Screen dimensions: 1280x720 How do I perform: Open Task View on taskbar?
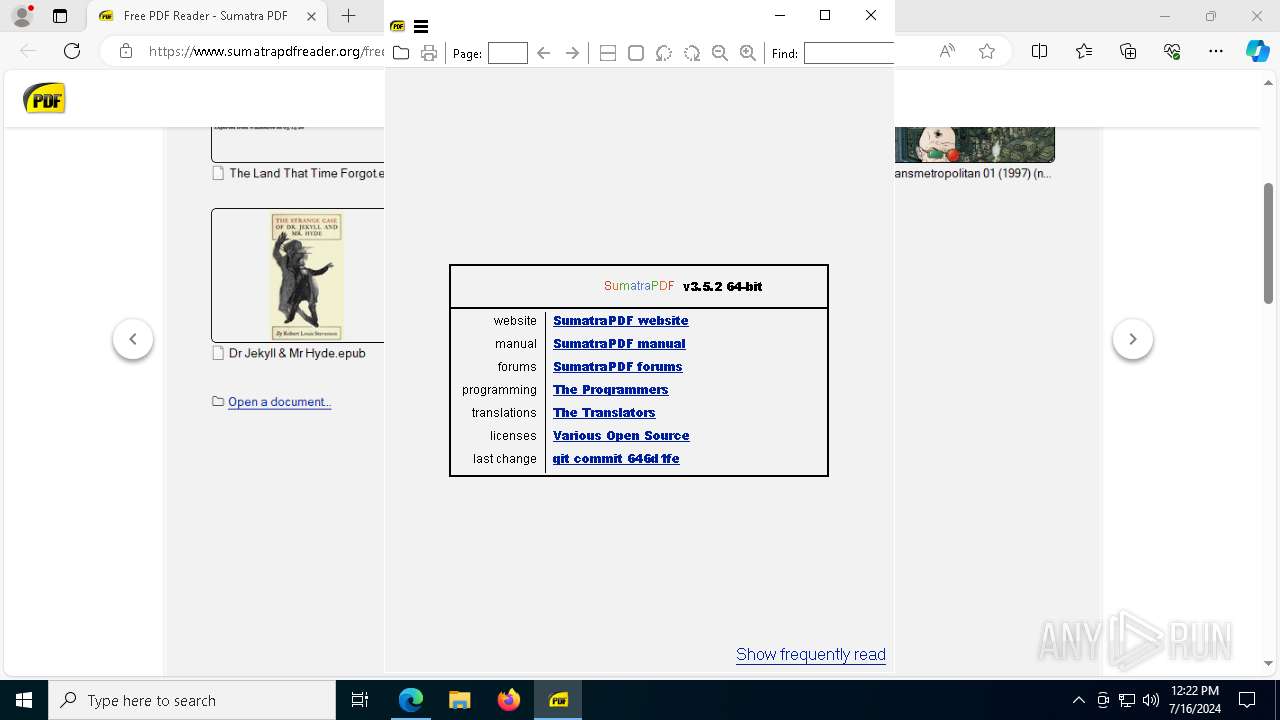pos(360,701)
